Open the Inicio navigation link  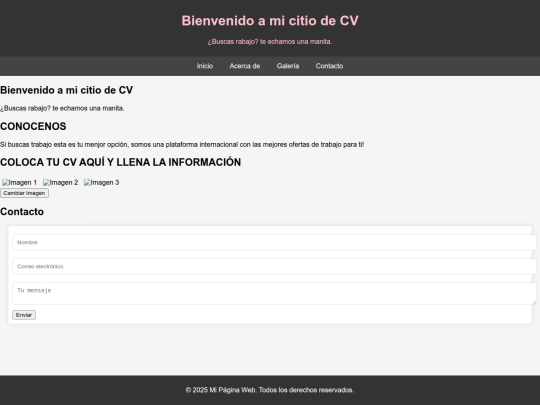pyautogui.click(x=205, y=66)
